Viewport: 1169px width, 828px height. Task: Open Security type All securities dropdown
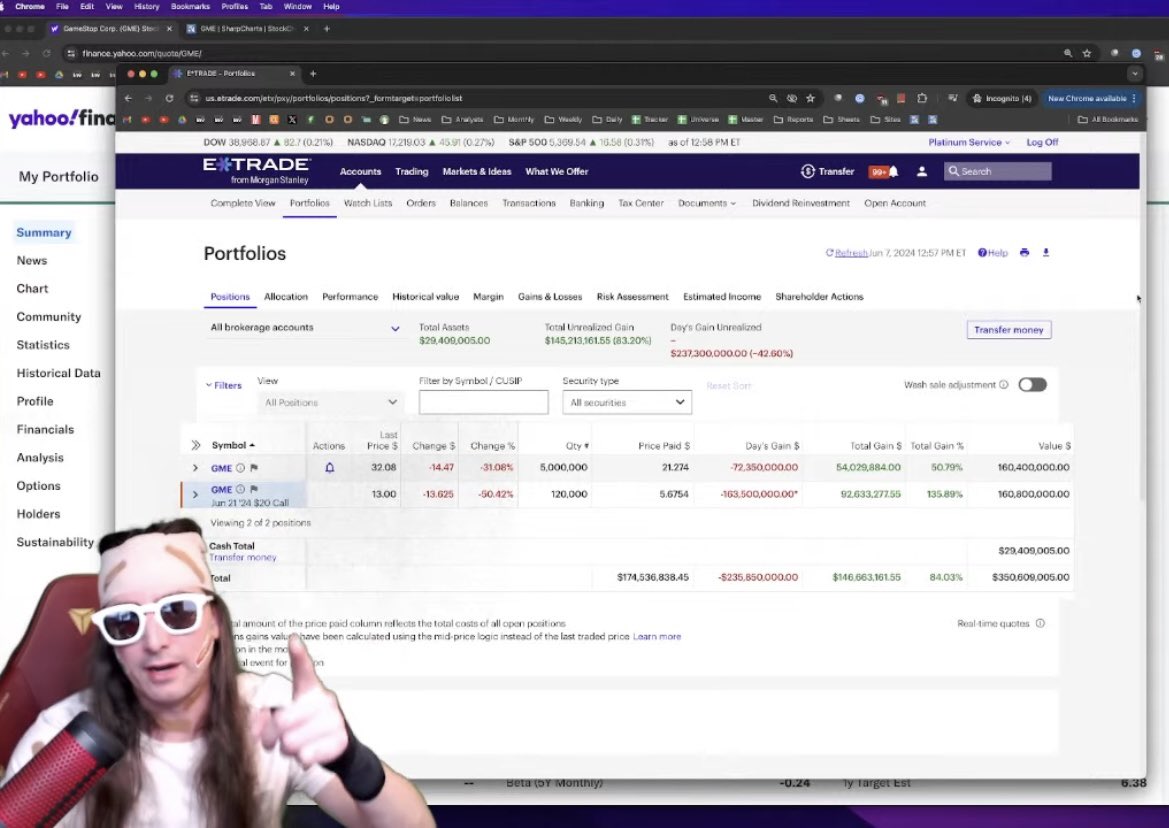point(627,402)
